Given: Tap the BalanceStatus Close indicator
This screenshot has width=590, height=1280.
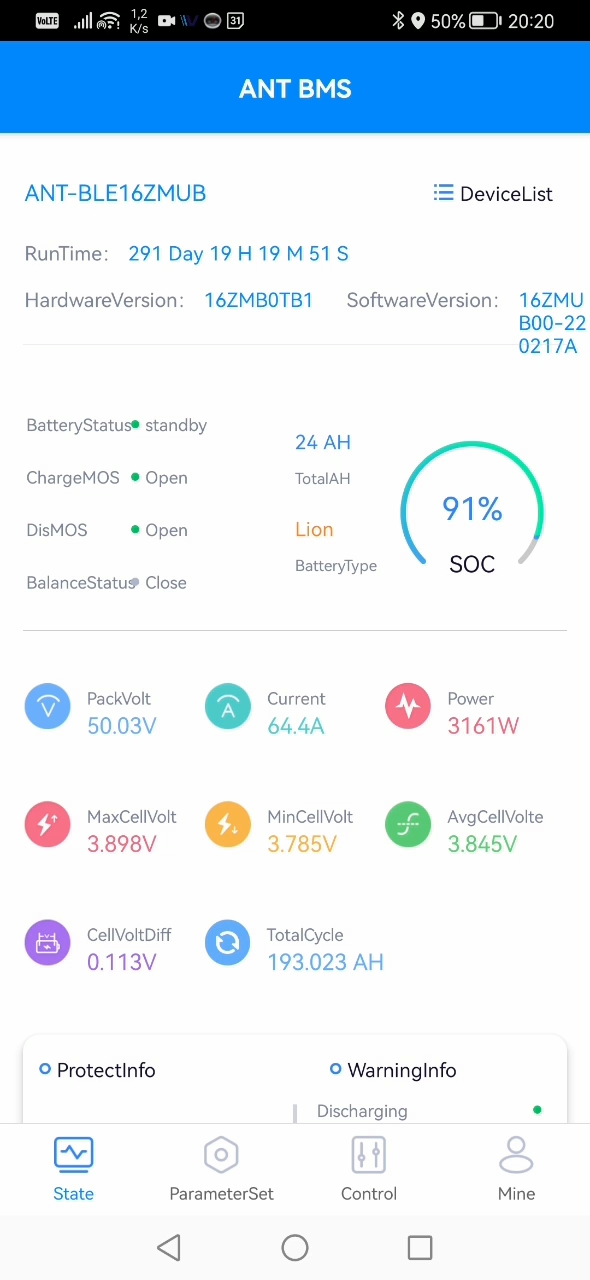Looking at the screenshot, I should pos(160,582).
